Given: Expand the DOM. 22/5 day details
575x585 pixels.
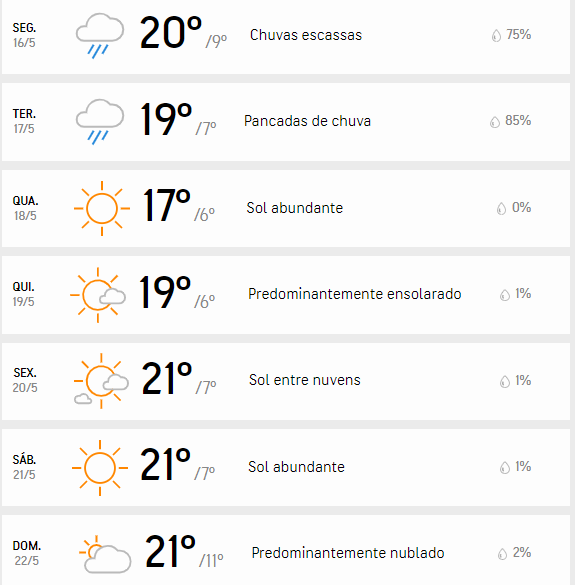Looking at the screenshot, I should (286, 550).
